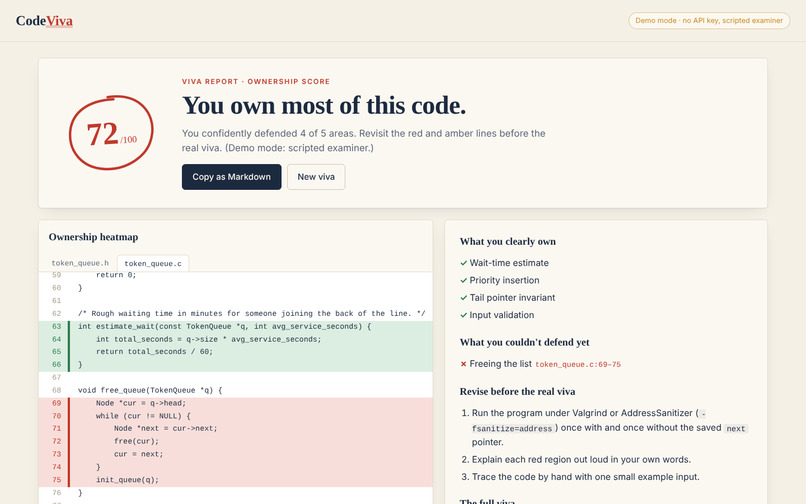Click the 'fsanitize=address' code snippet

click(512, 428)
